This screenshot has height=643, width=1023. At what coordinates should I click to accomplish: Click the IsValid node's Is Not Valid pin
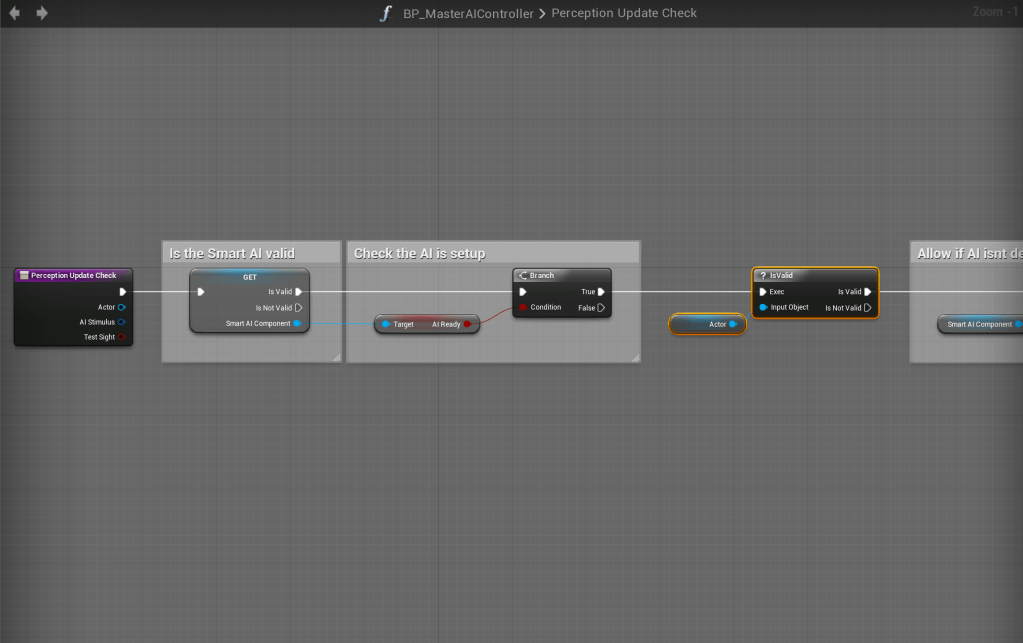pos(868,308)
